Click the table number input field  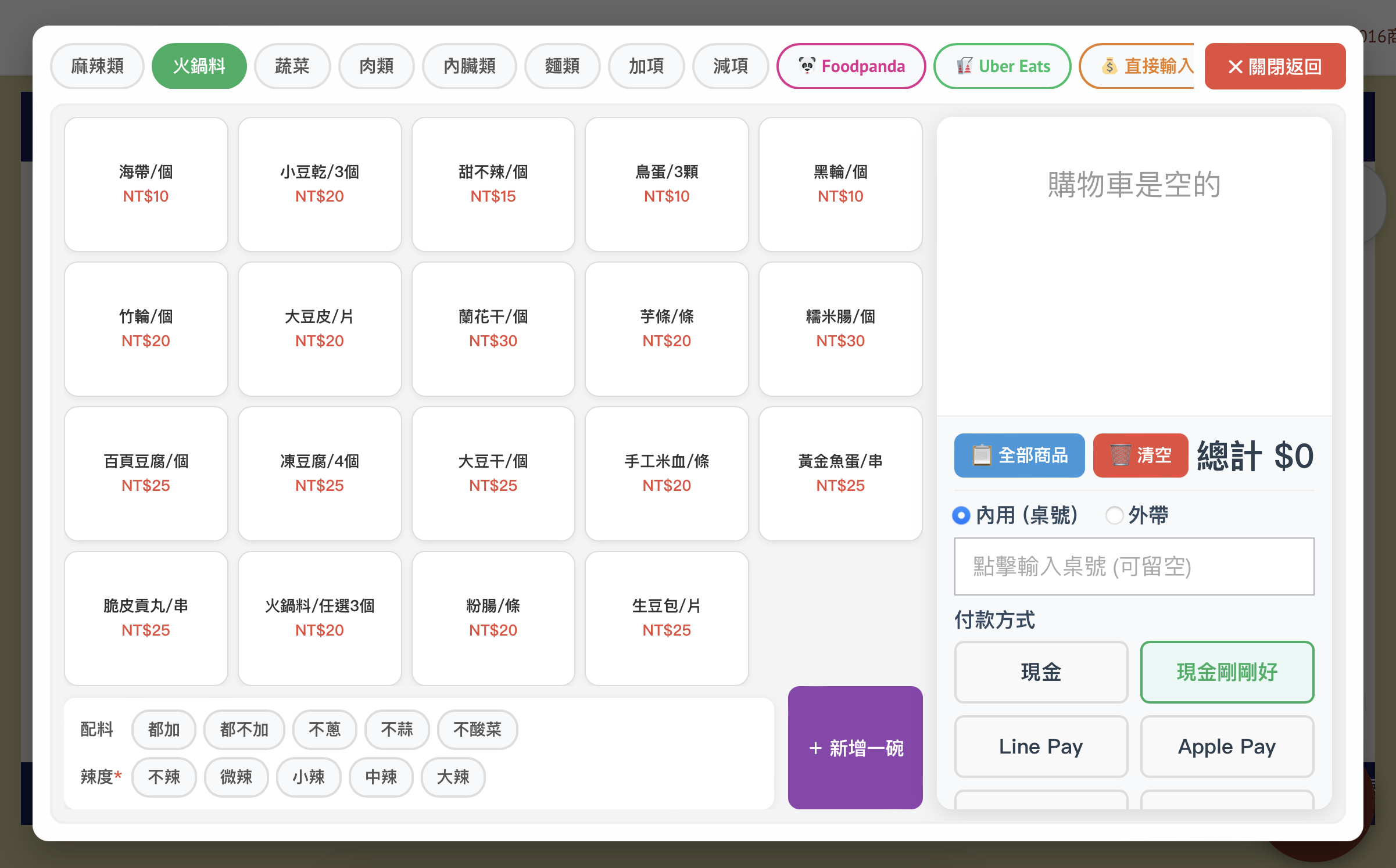(1134, 566)
